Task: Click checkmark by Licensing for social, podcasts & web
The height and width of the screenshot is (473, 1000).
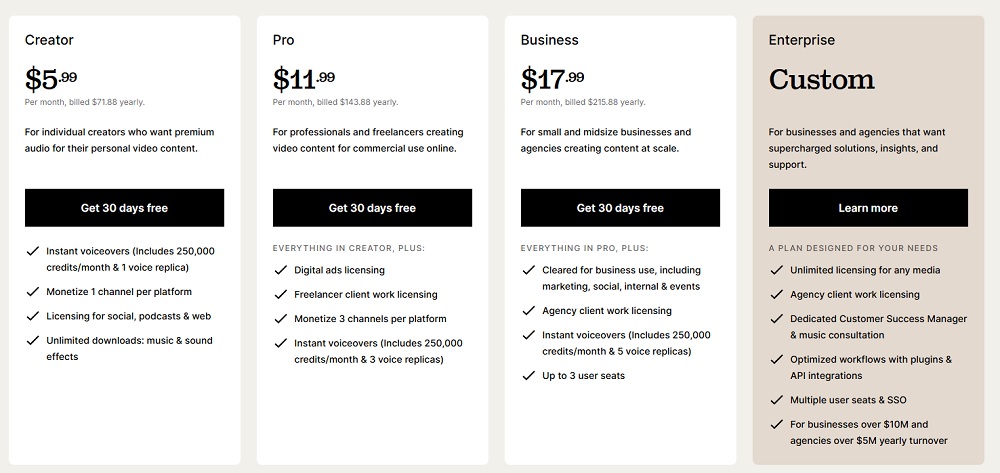Action: pyautogui.click(x=33, y=316)
